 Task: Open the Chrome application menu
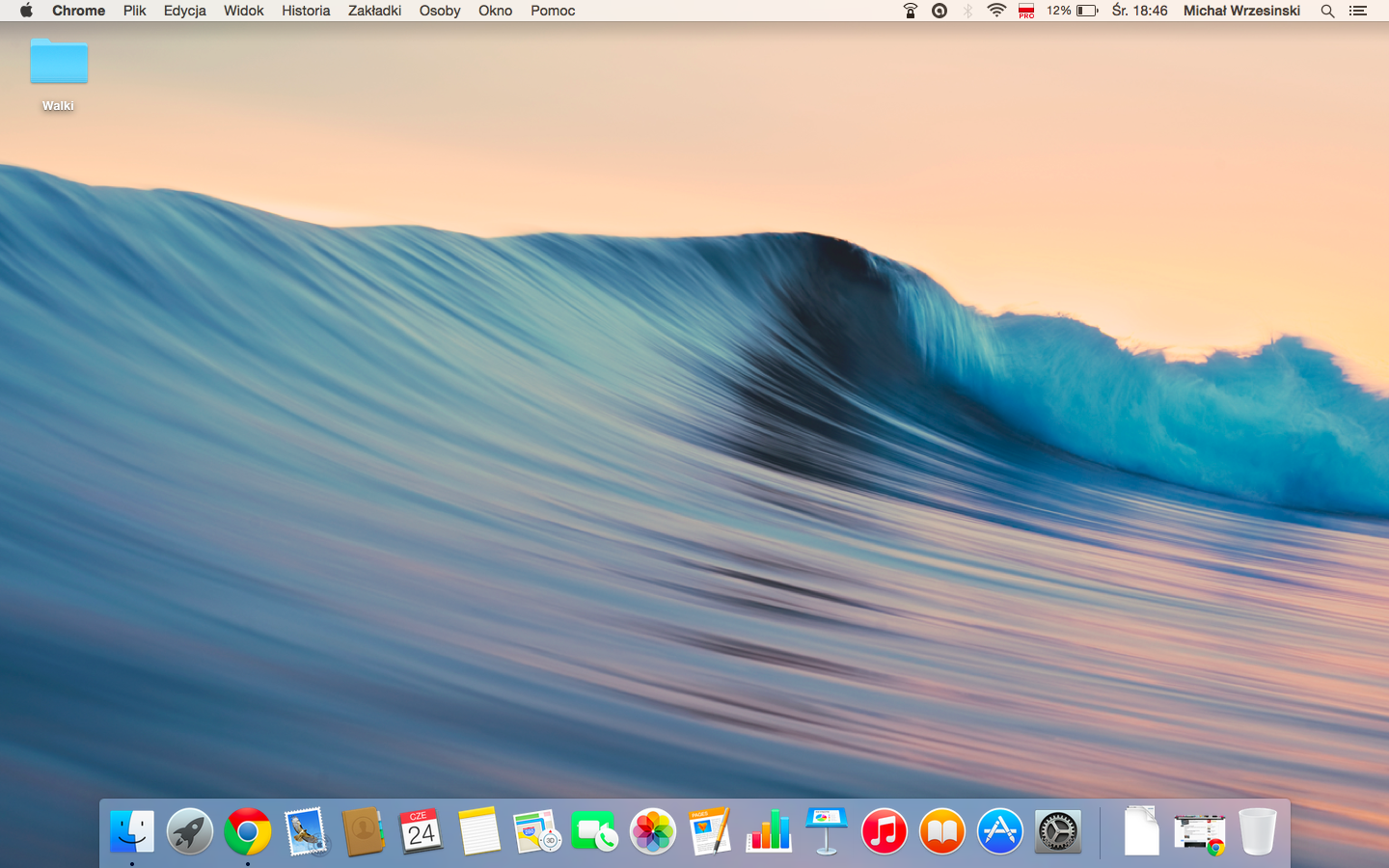[x=79, y=11]
